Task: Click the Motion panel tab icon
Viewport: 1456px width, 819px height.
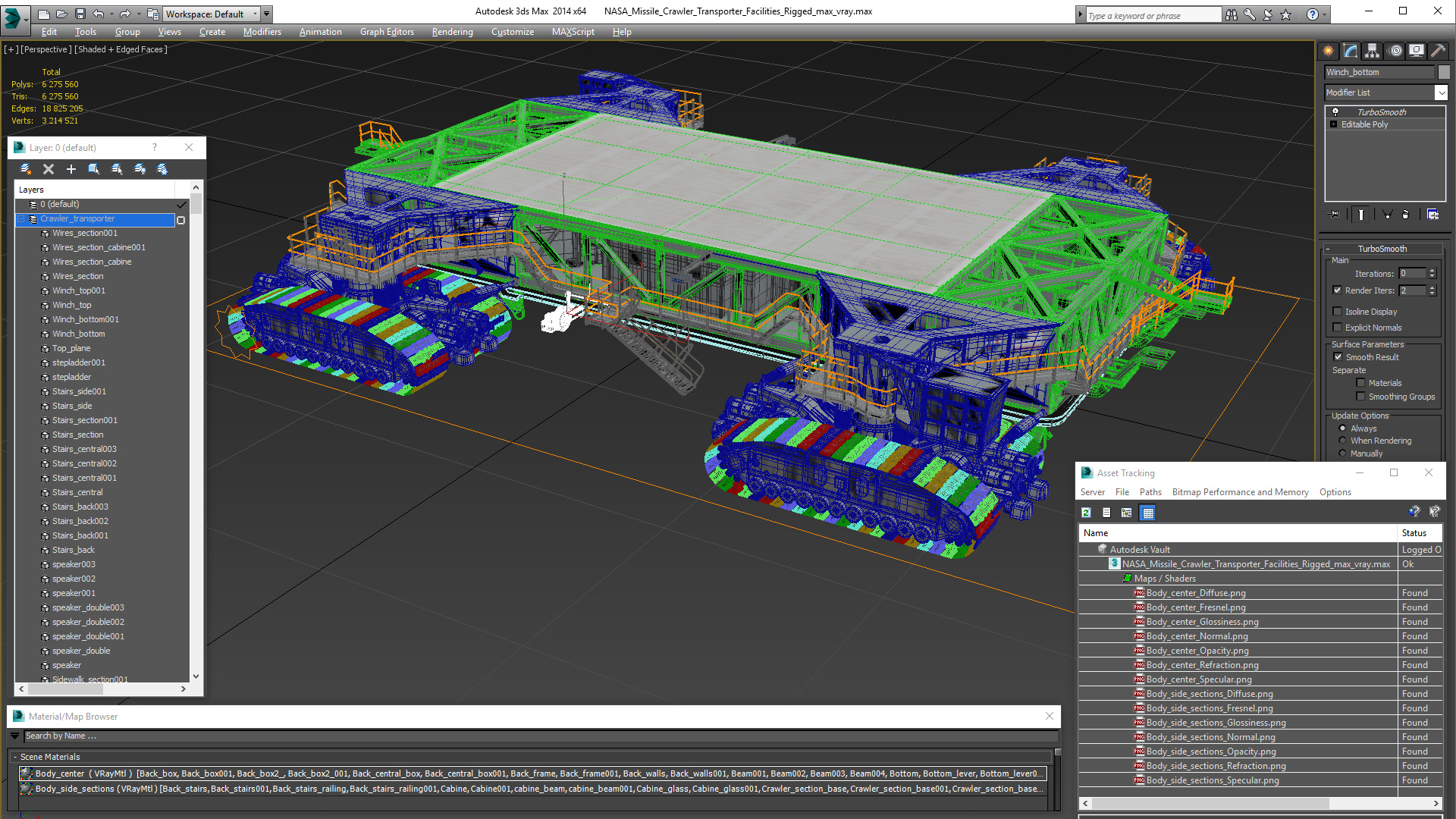Action: coord(1395,51)
